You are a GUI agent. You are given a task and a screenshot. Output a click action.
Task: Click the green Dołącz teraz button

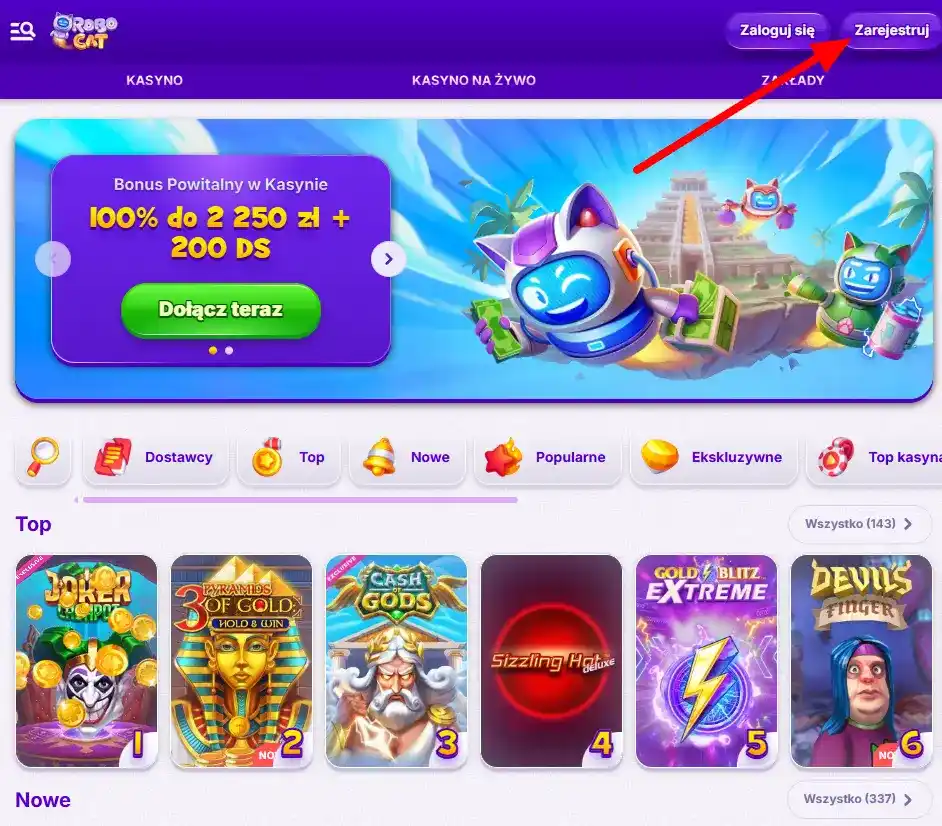(x=221, y=310)
